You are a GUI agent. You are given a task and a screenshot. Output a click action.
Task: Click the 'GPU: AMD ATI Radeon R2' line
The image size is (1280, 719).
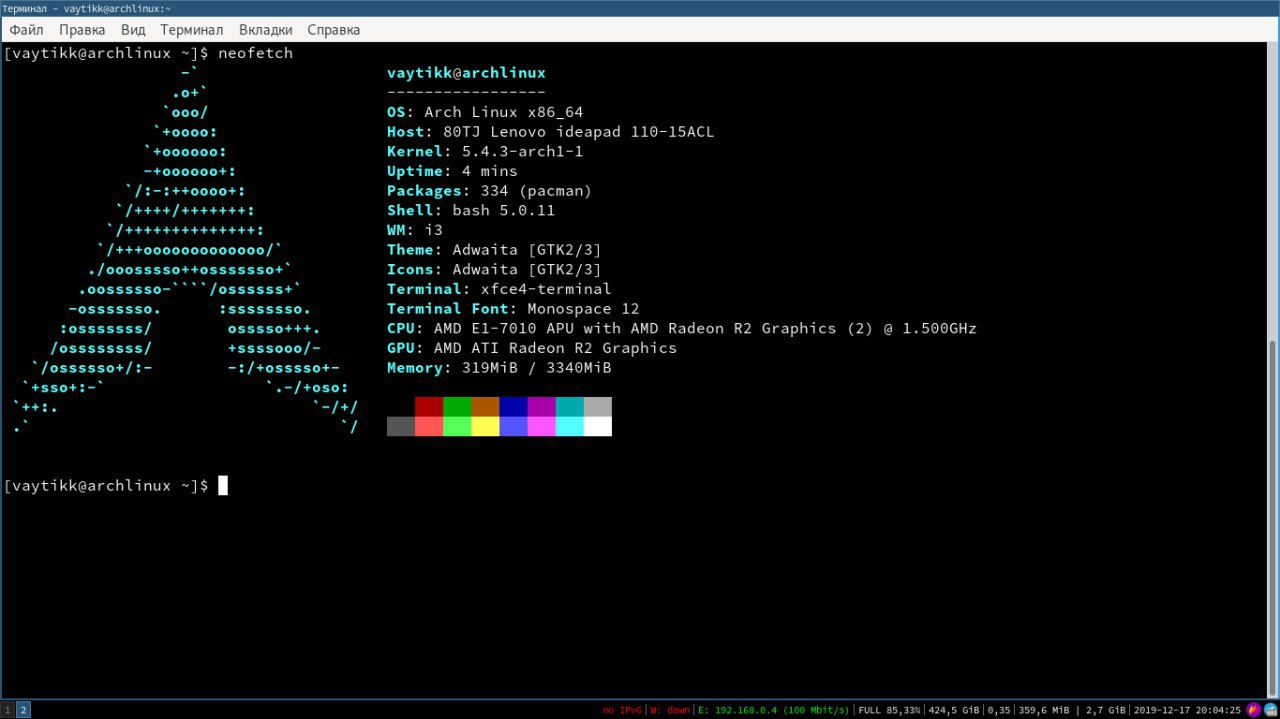tap(532, 348)
